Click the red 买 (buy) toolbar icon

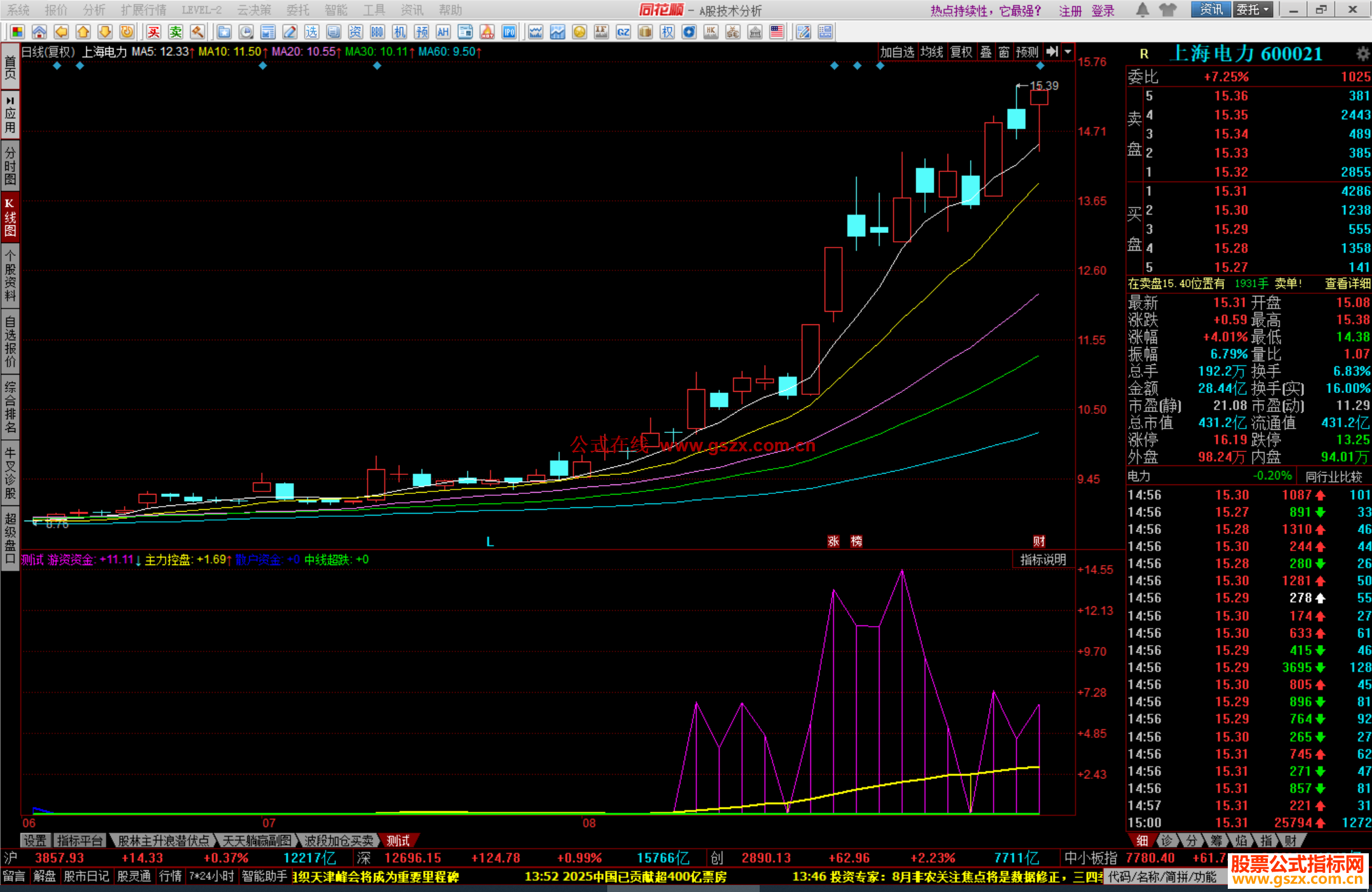pos(154,32)
